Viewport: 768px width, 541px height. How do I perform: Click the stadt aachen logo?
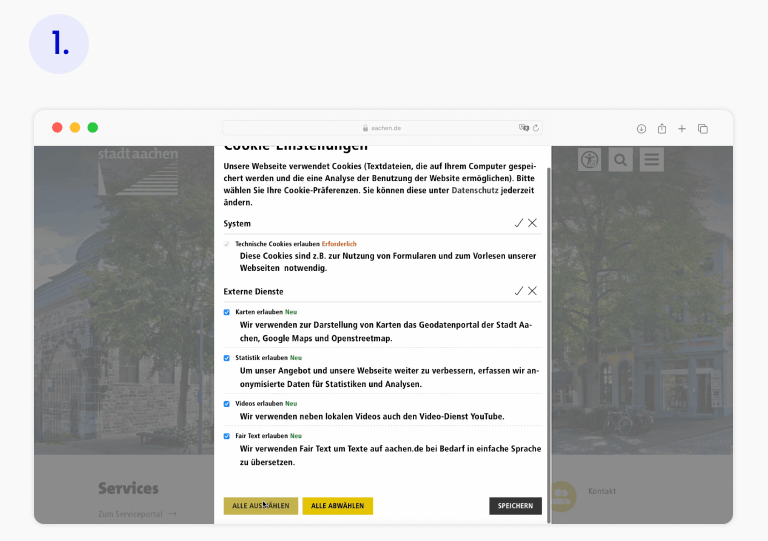pyautogui.click(x=138, y=170)
